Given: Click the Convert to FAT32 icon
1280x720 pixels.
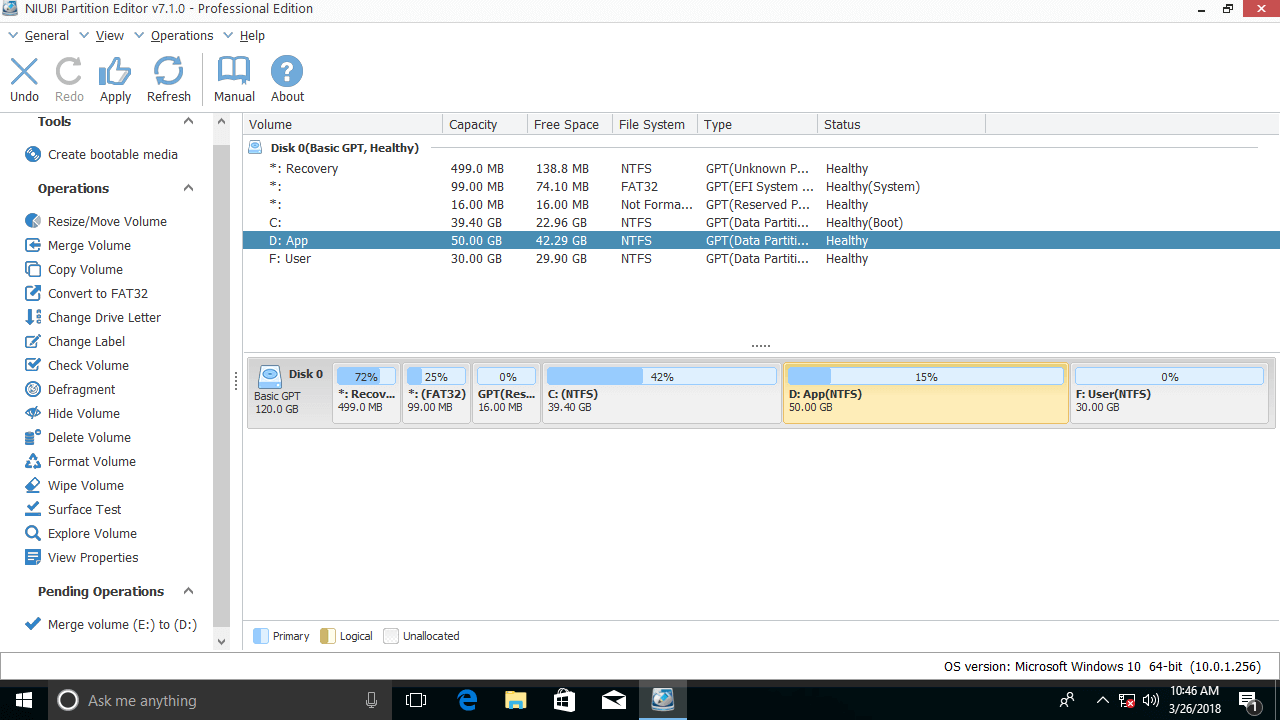Looking at the screenshot, I should pos(33,293).
